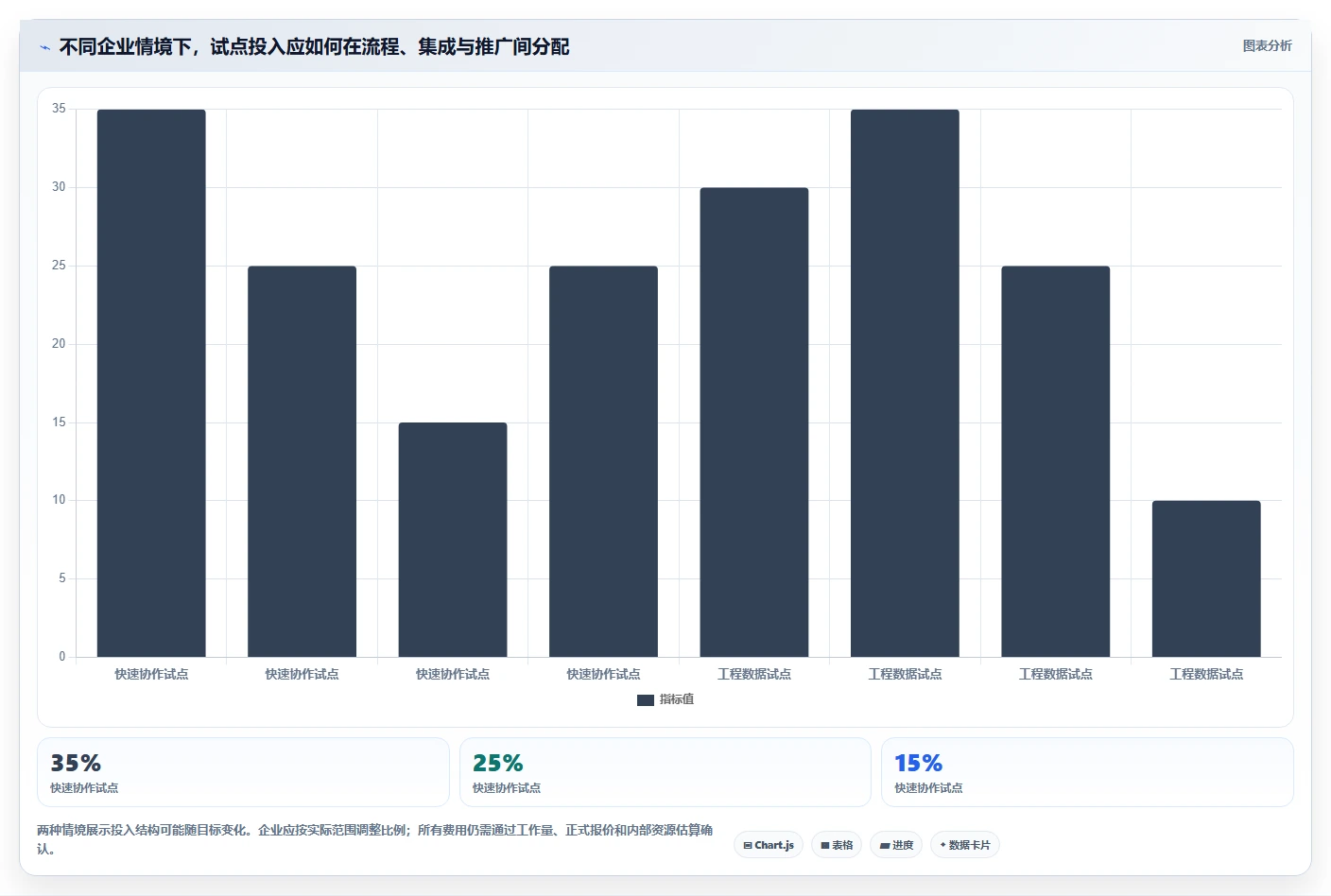Click the y-axis tick label 30
Viewport: 1331px width, 896px height.
(59, 187)
